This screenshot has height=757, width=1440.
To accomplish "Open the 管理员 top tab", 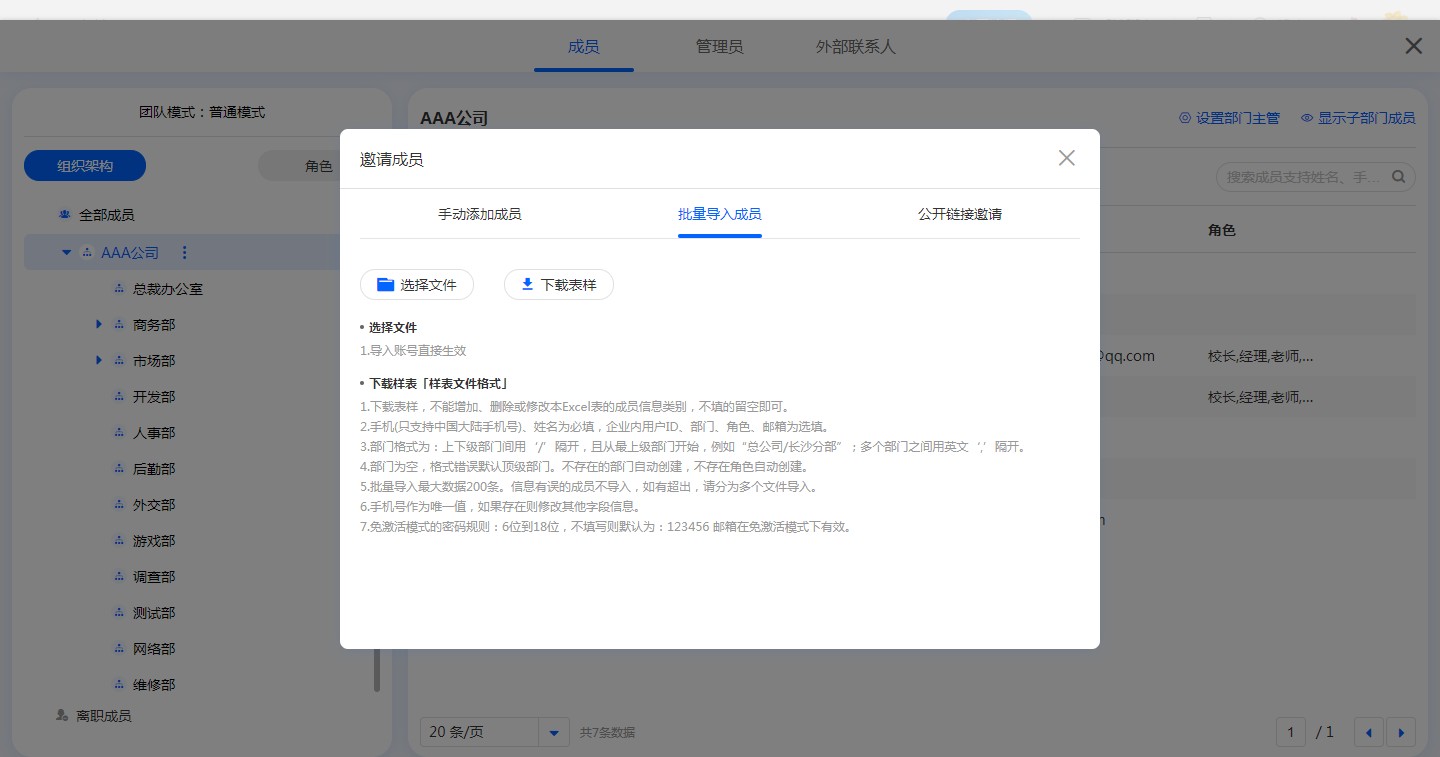I will click(719, 47).
